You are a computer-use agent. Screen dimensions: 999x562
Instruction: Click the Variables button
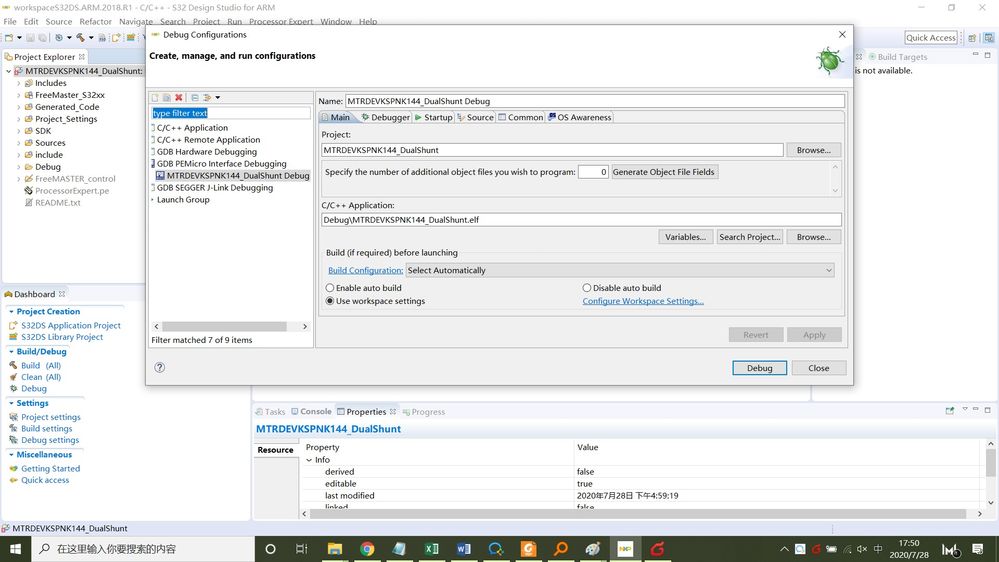(685, 236)
